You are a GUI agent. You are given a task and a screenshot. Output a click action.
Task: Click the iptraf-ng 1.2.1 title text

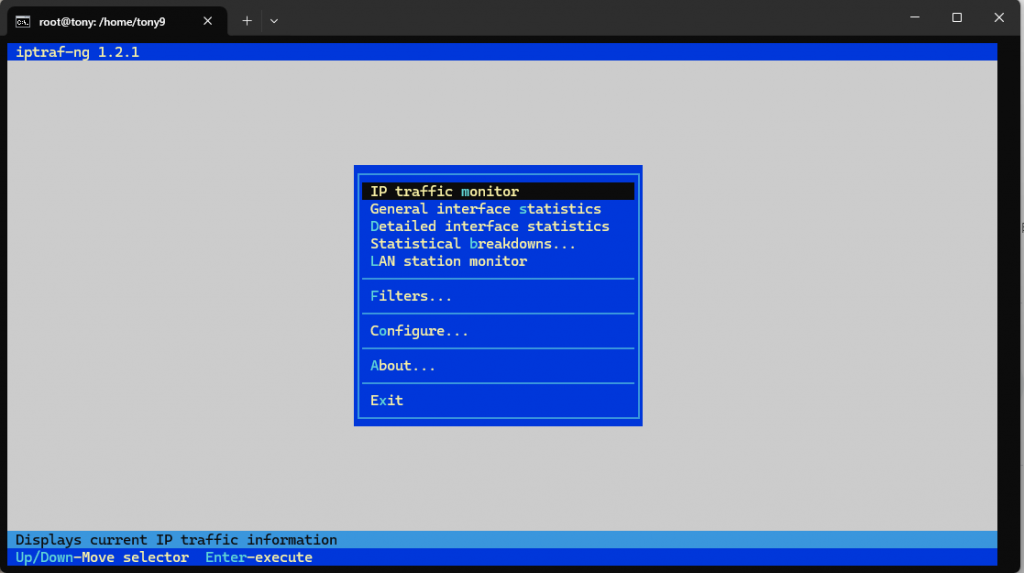point(77,52)
